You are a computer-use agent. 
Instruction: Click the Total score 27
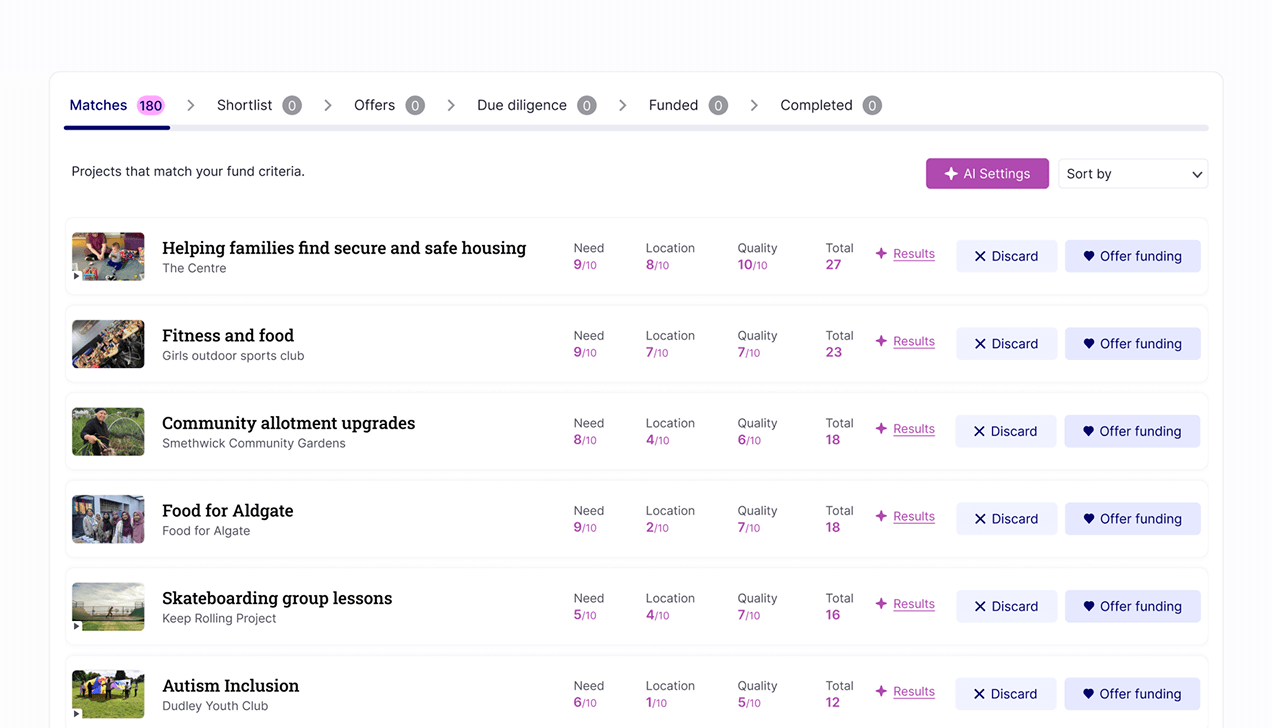point(833,265)
